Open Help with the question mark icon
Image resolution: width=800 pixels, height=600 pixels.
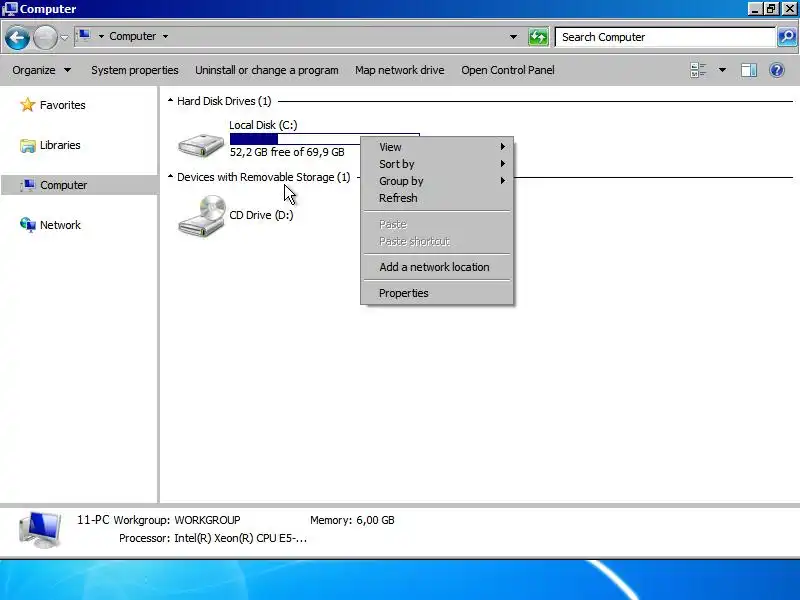pyautogui.click(x=777, y=70)
